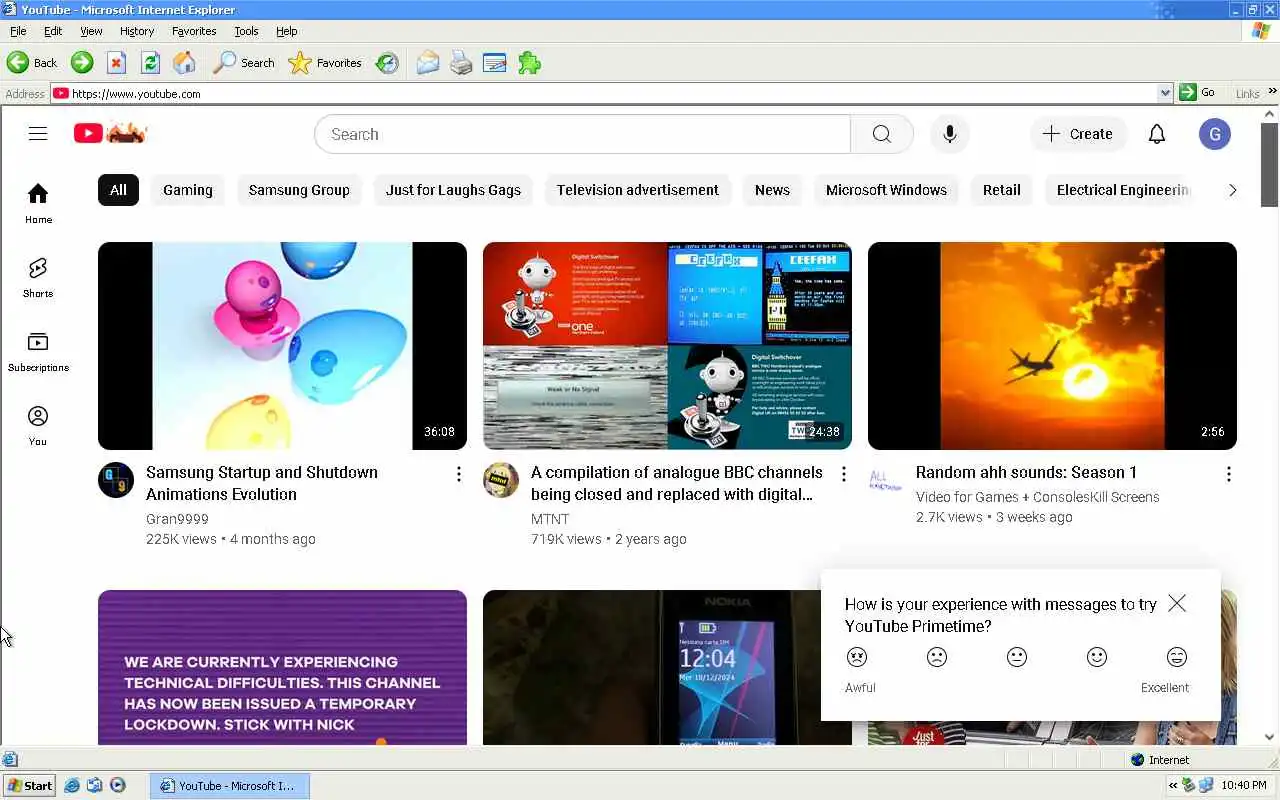Select the Television advertisement chip
Image resolution: width=1280 pixels, height=800 pixels.
click(x=638, y=190)
